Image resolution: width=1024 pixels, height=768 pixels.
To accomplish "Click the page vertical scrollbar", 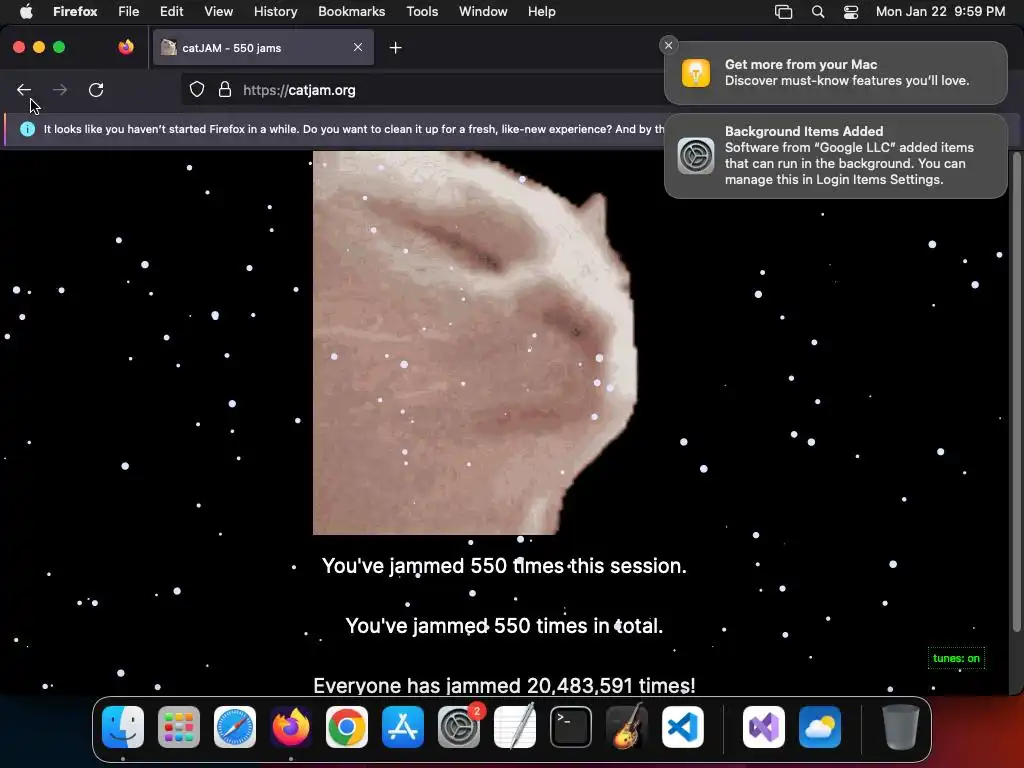I will pos(1016,392).
